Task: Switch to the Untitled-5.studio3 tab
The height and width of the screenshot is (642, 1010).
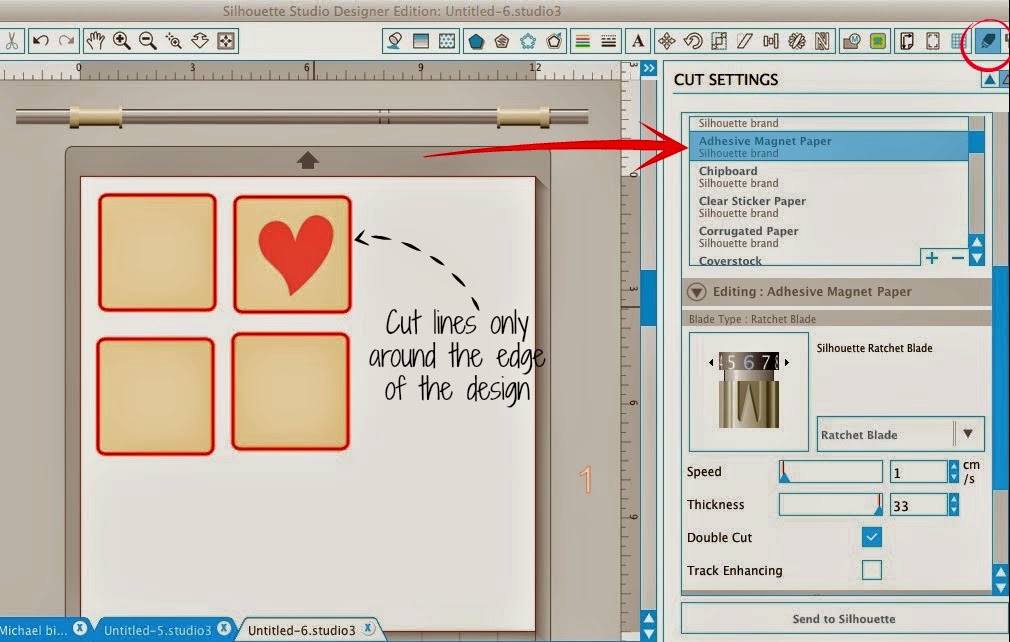Action: (x=160, y=629)
